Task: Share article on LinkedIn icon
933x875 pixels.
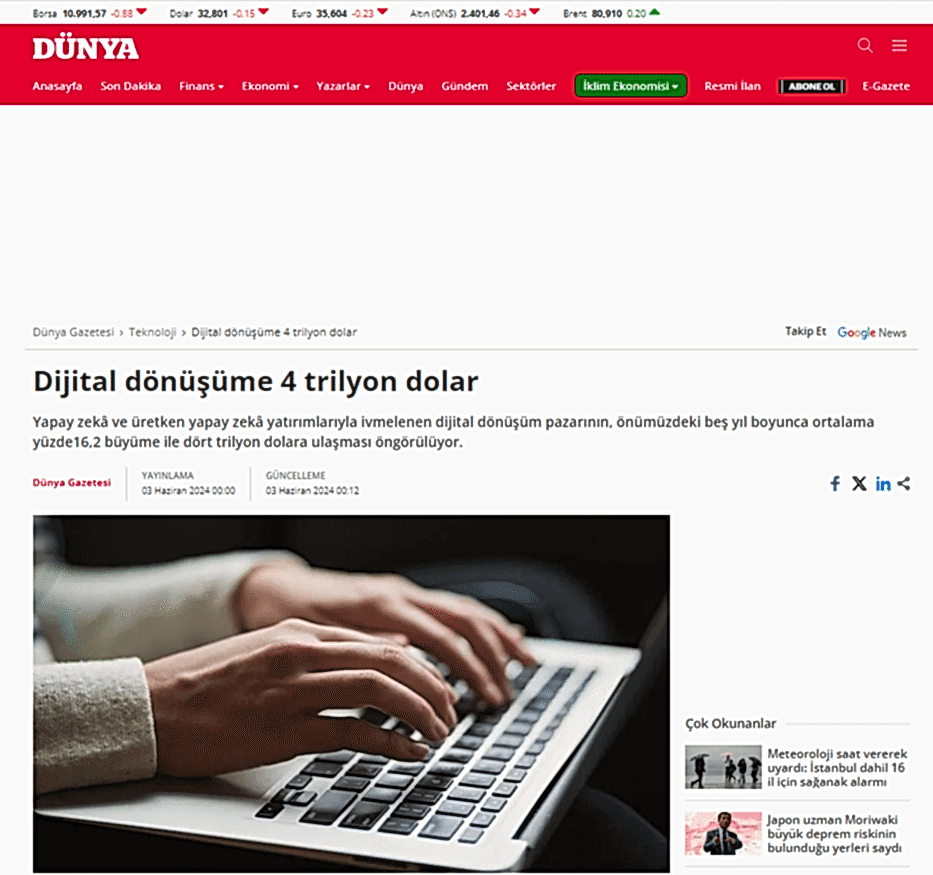Action: tap(883, 484)
